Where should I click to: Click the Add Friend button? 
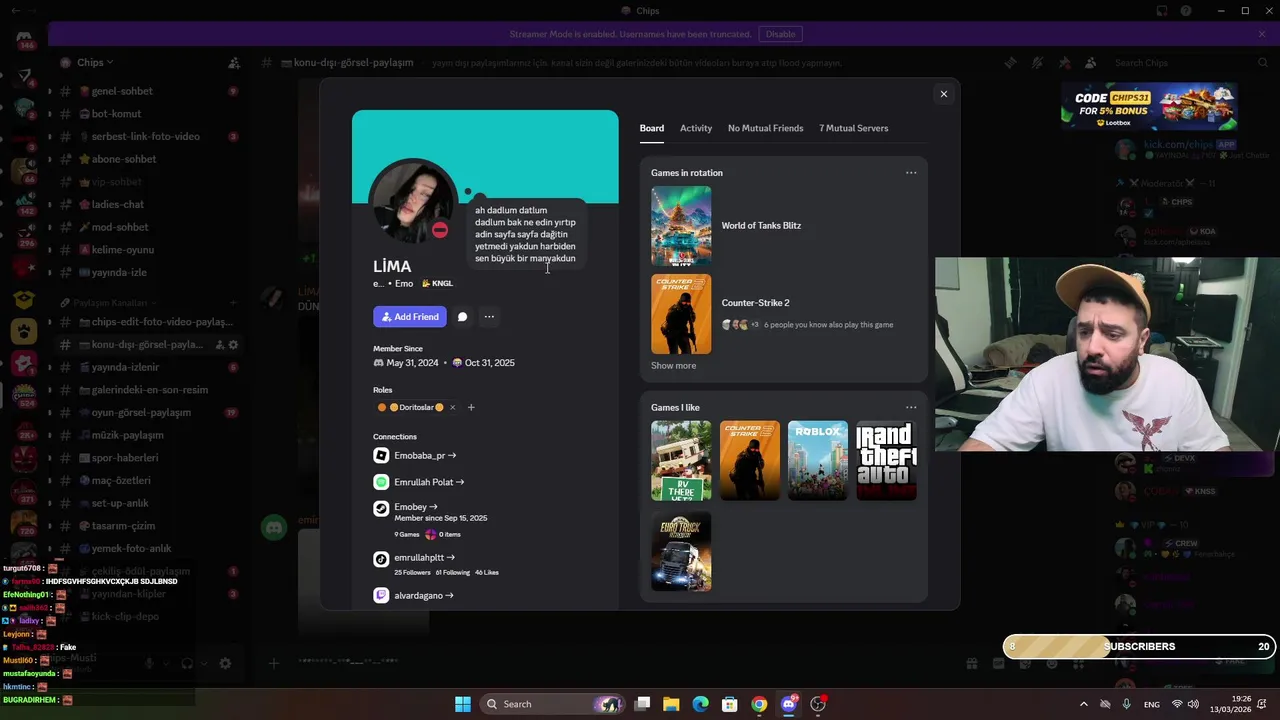tap(410, 317)
